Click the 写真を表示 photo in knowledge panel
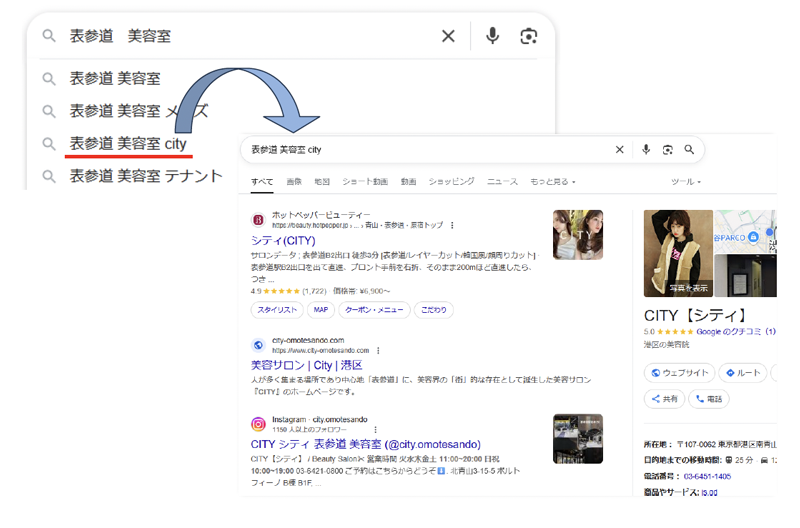This screenshot has width=800, height=528. coord(678,253)
